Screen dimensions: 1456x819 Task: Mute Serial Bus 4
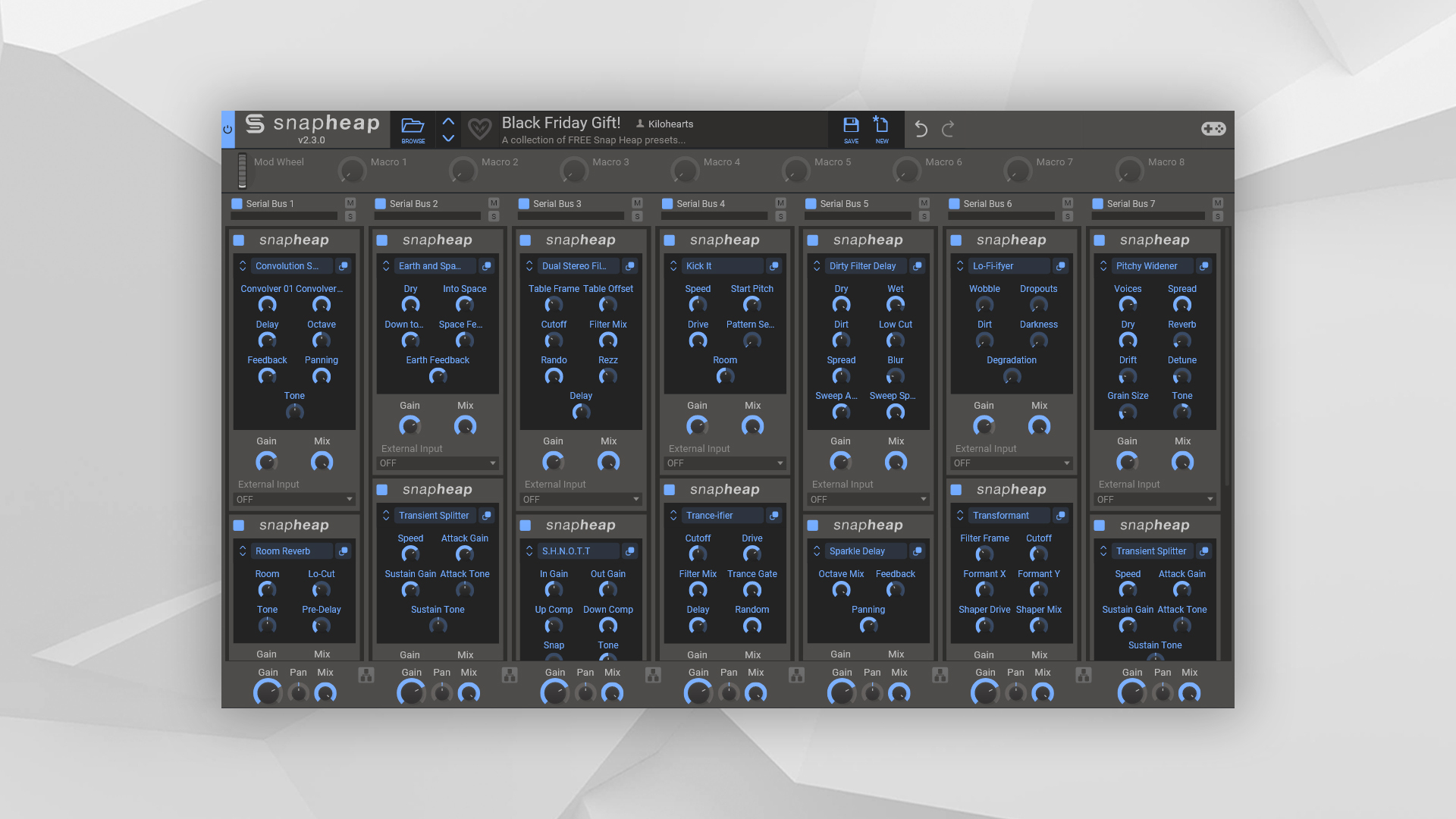(x=780, y=202)
